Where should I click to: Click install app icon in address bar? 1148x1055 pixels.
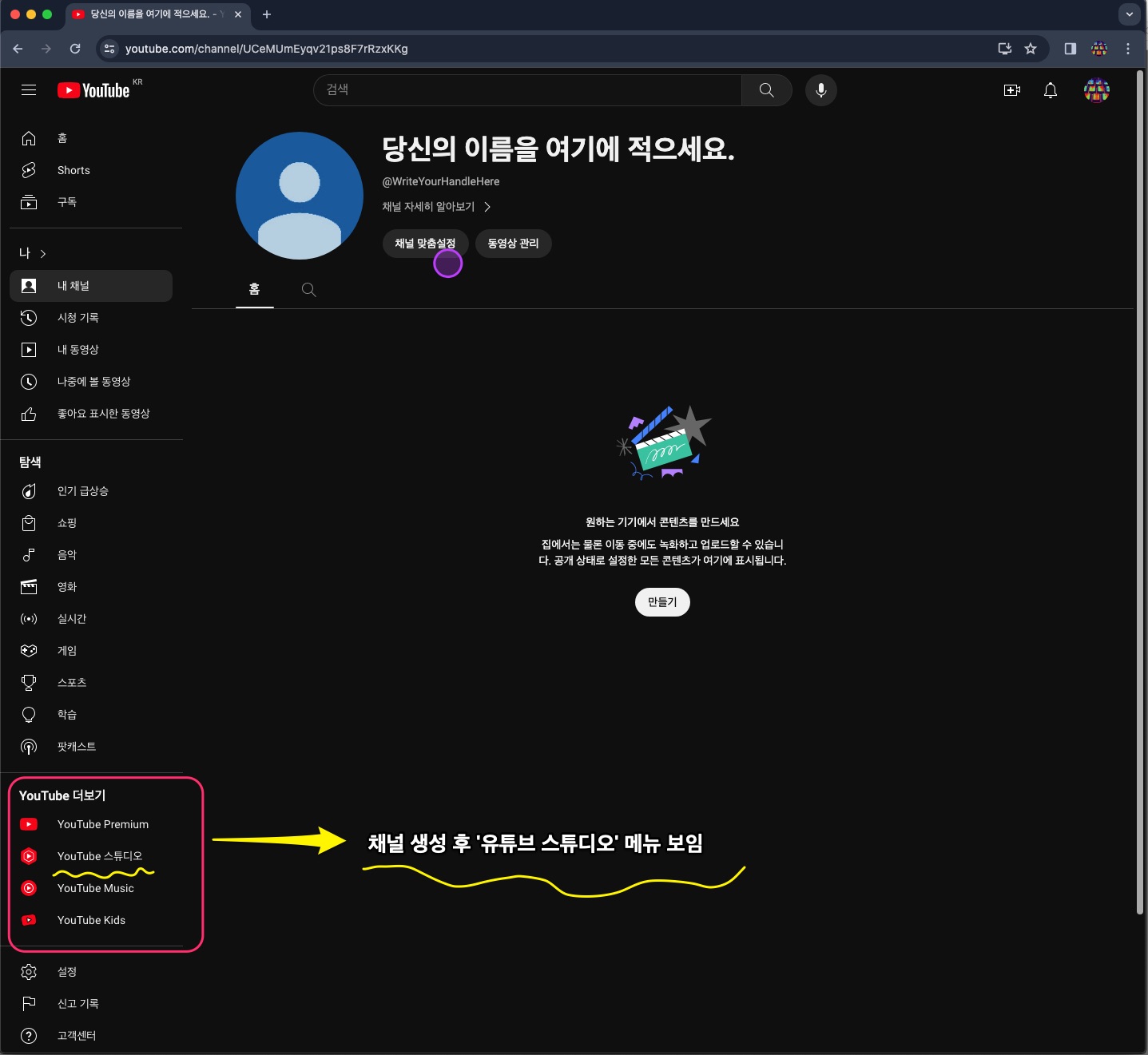[1005, 49]
